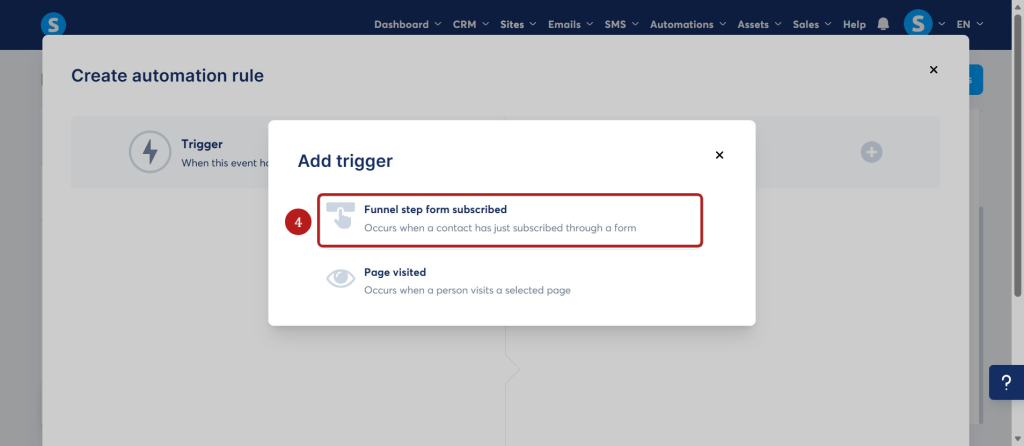Open the notifications bell
The width and height of the screenshot is (1024, 446).
pyautogui.click(x=883, y=24)
